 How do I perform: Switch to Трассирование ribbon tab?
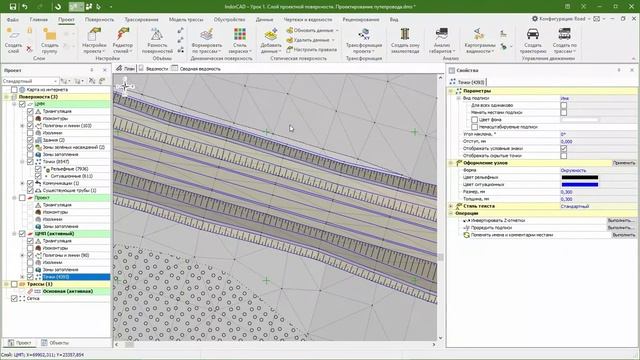click(141, 19)
